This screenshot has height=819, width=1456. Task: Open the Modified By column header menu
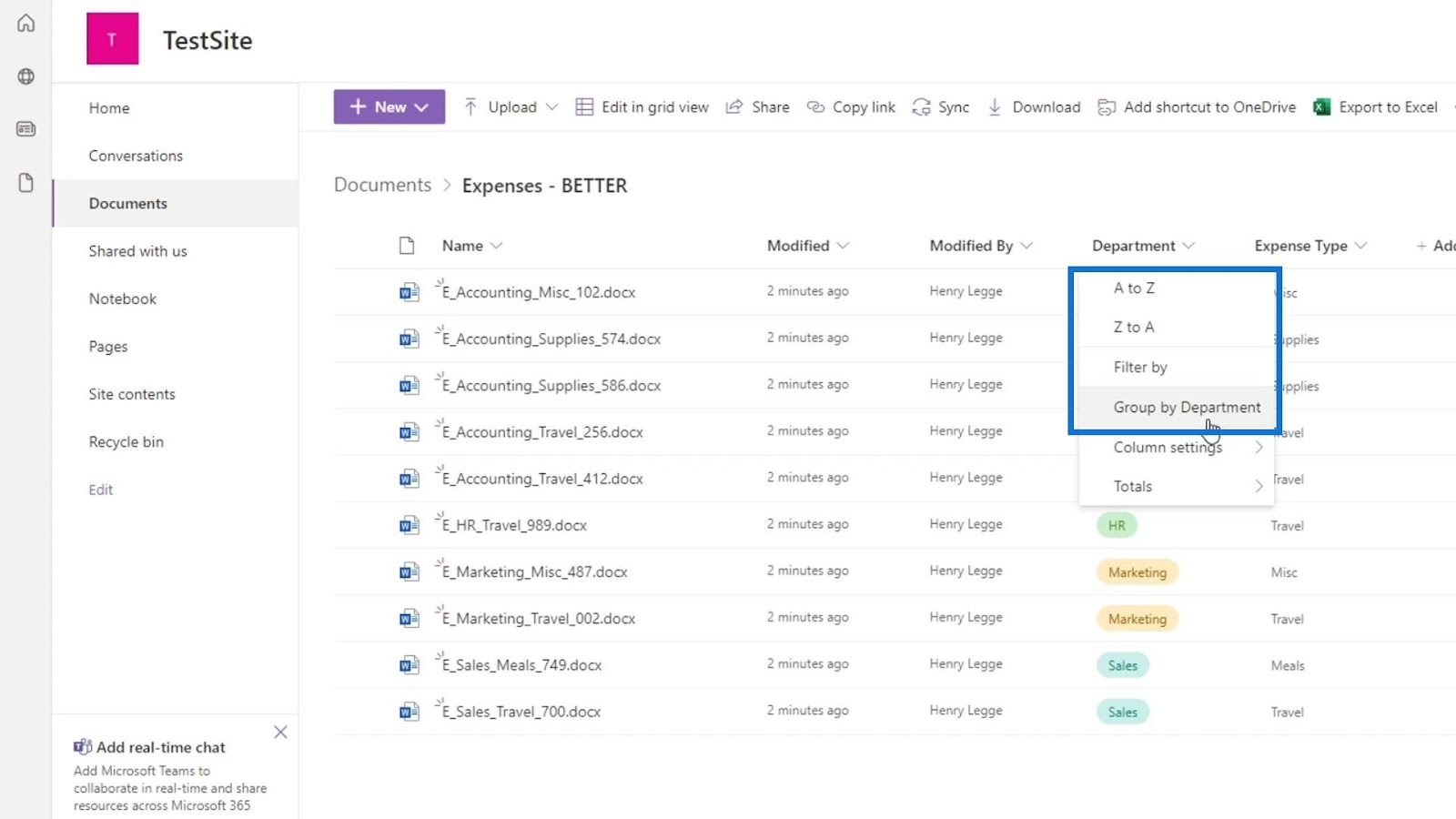981,246
